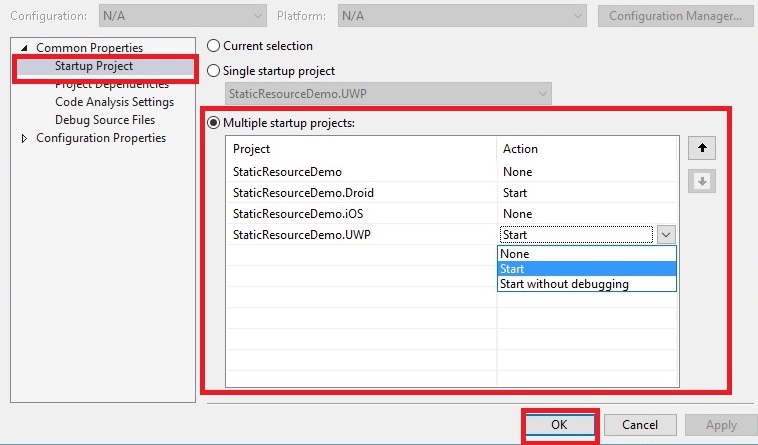Go to Debug Source Files page

[x=105, y=120]
